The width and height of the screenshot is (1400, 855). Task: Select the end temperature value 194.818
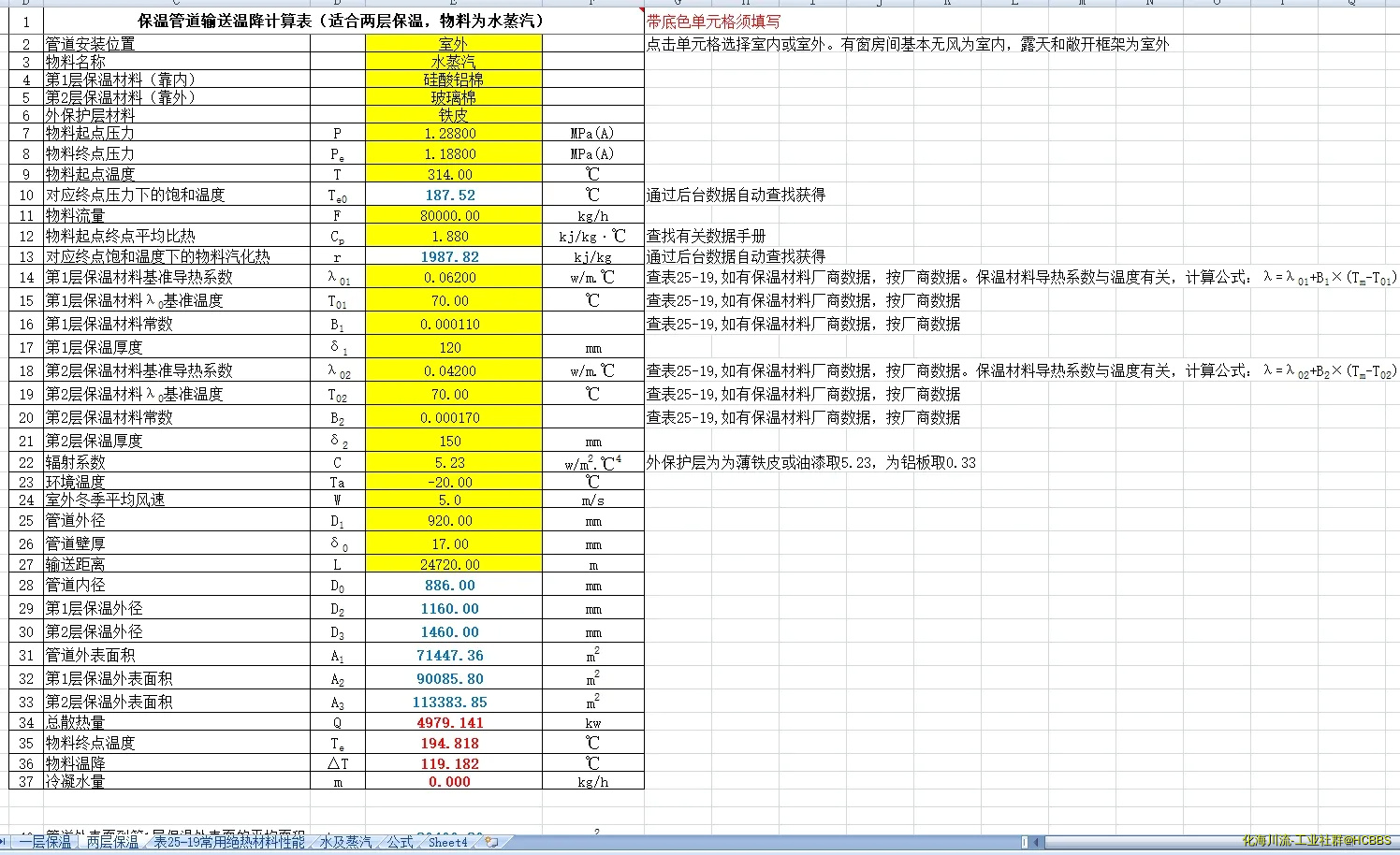pos(454,743)
